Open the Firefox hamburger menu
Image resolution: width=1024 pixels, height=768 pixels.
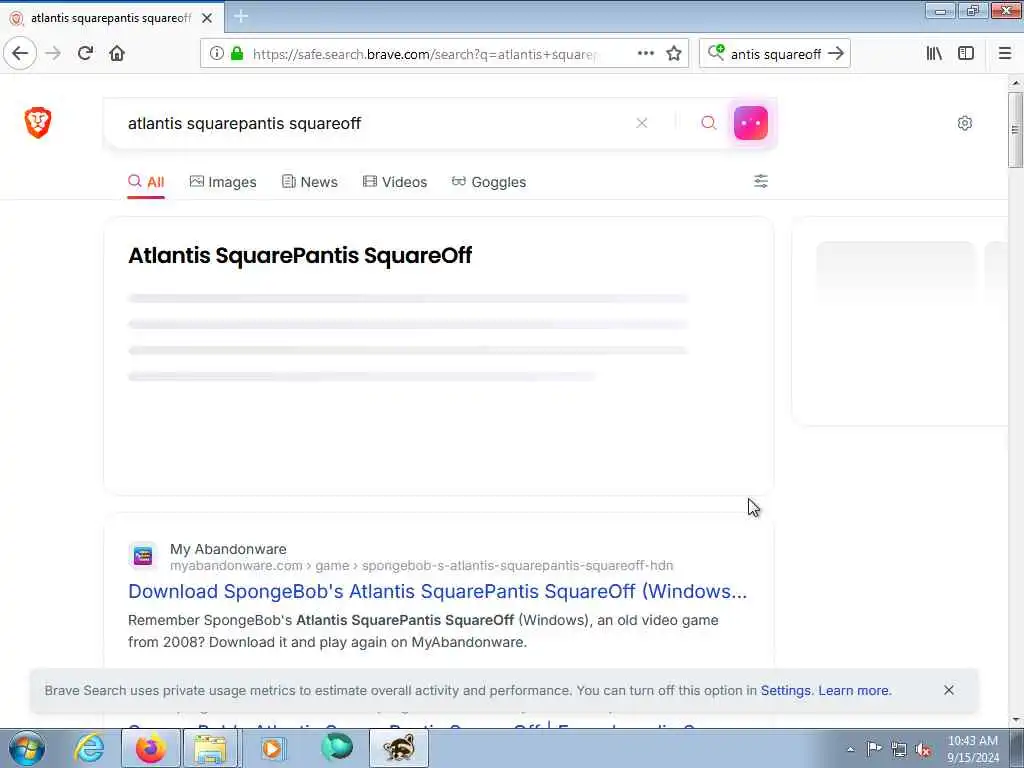[1005, 53]
